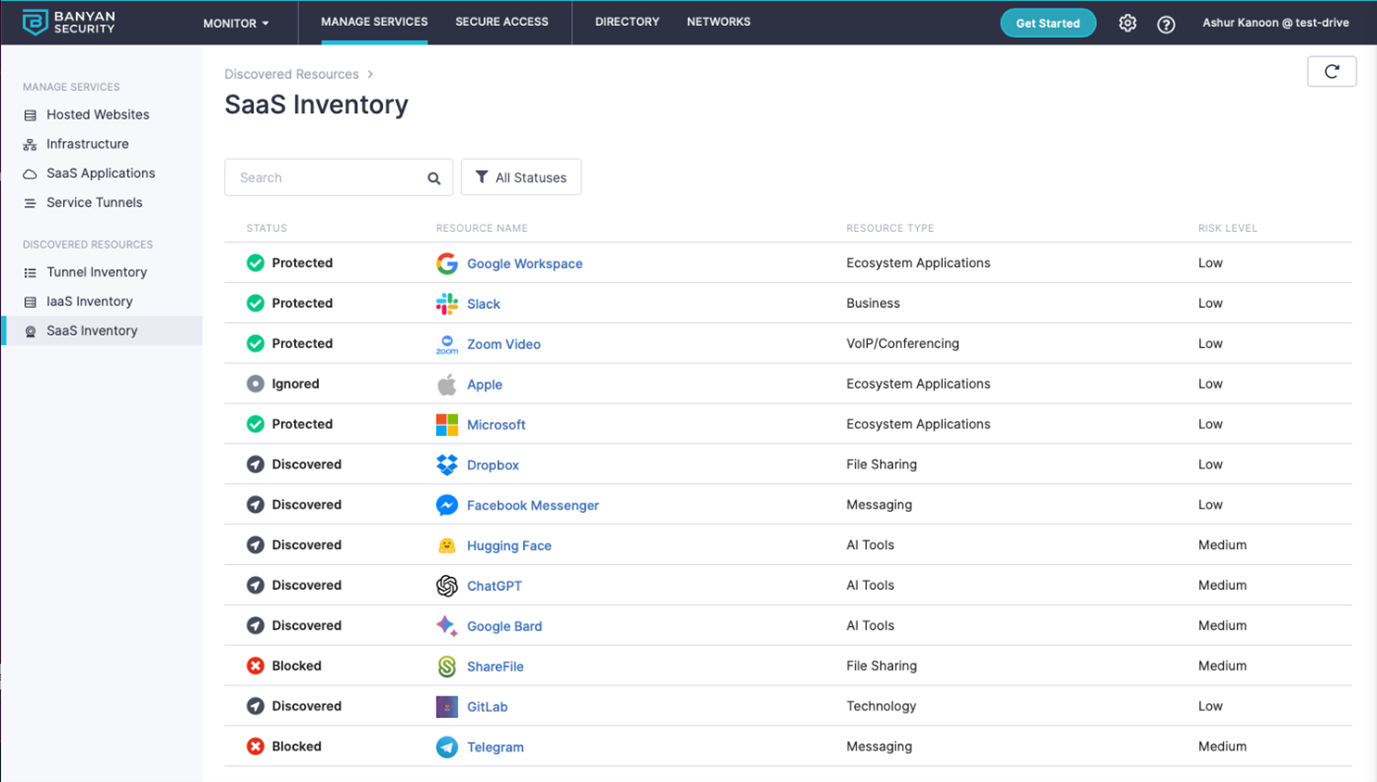Open the Monitor dropdown menu
1377x782 pixels.
click(x=236, y=23)
